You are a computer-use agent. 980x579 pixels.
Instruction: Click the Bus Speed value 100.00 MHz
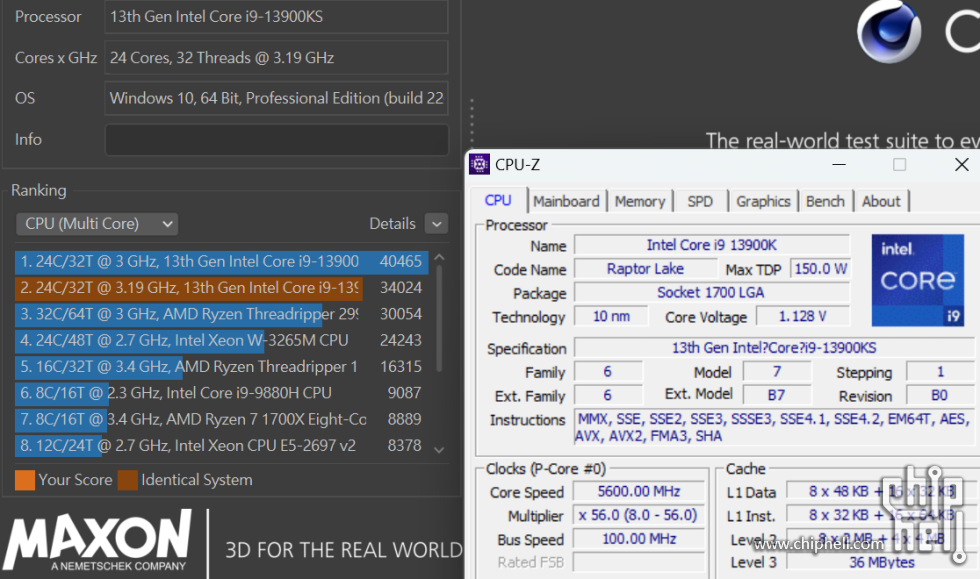(639, 539)
